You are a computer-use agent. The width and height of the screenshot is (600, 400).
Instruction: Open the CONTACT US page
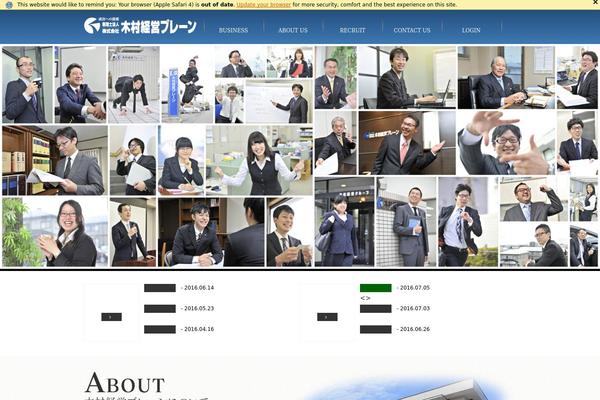412,30
